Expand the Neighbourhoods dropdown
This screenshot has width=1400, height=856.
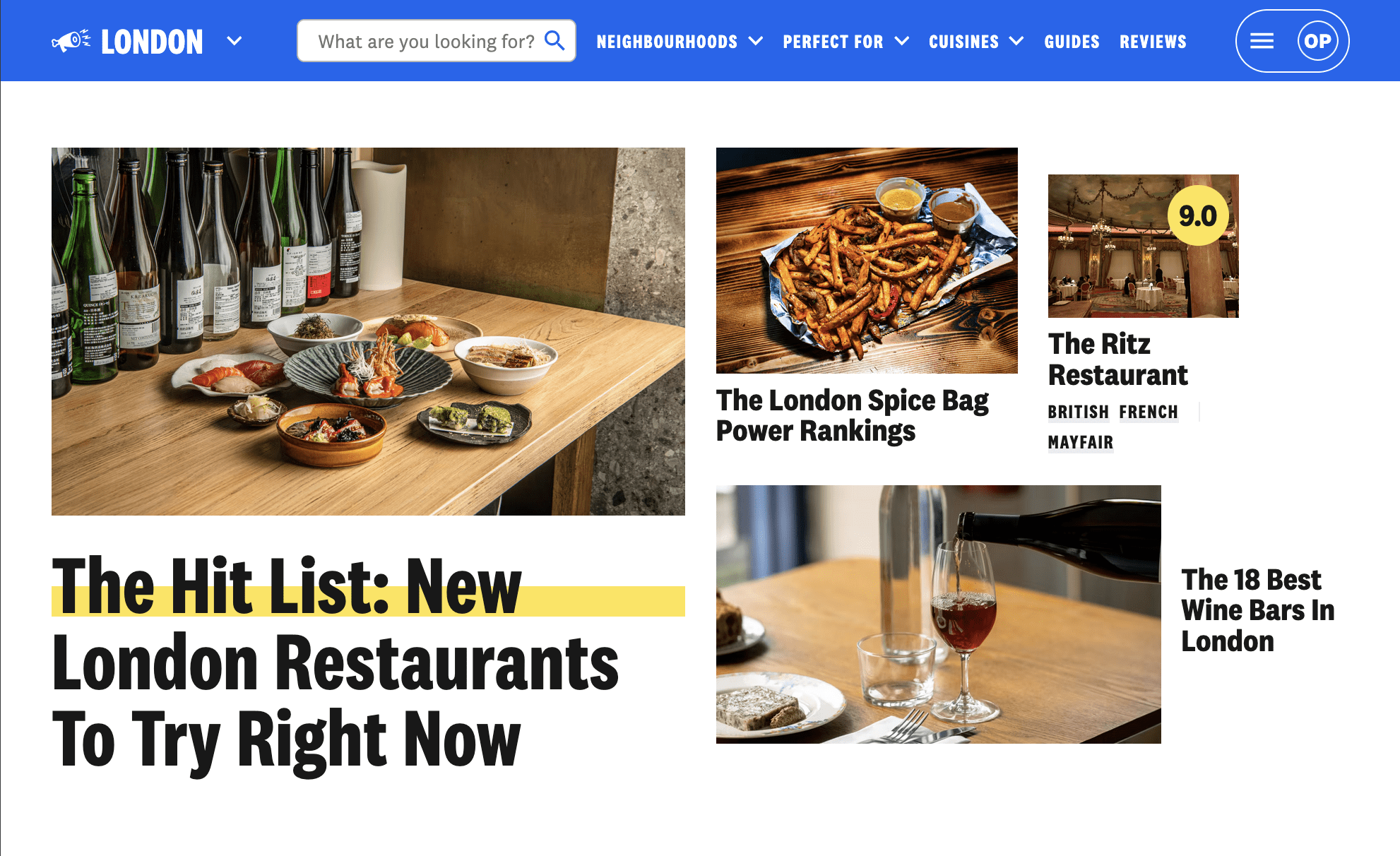[680, 42]
